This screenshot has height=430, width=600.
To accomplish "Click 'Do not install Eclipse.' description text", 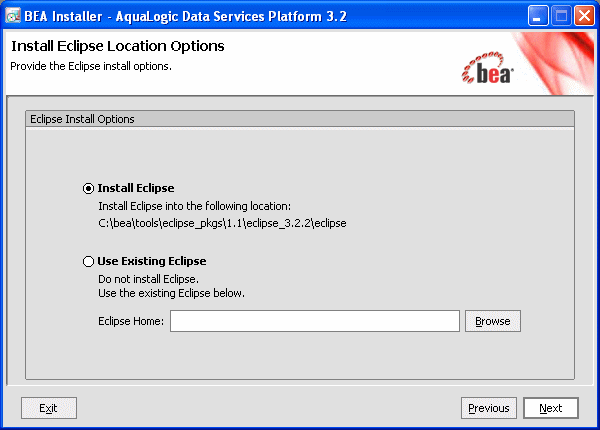I will [x=148, y=279].
